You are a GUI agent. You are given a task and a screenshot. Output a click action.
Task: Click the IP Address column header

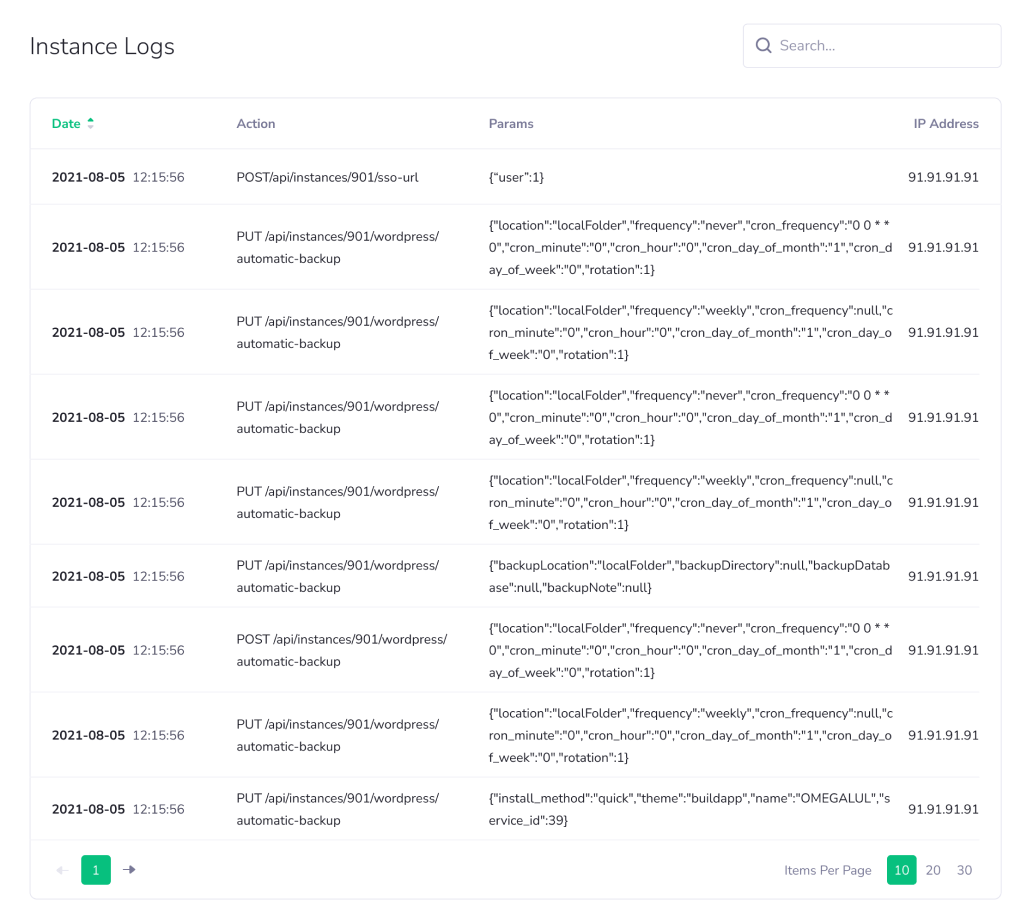click(946, 123)
